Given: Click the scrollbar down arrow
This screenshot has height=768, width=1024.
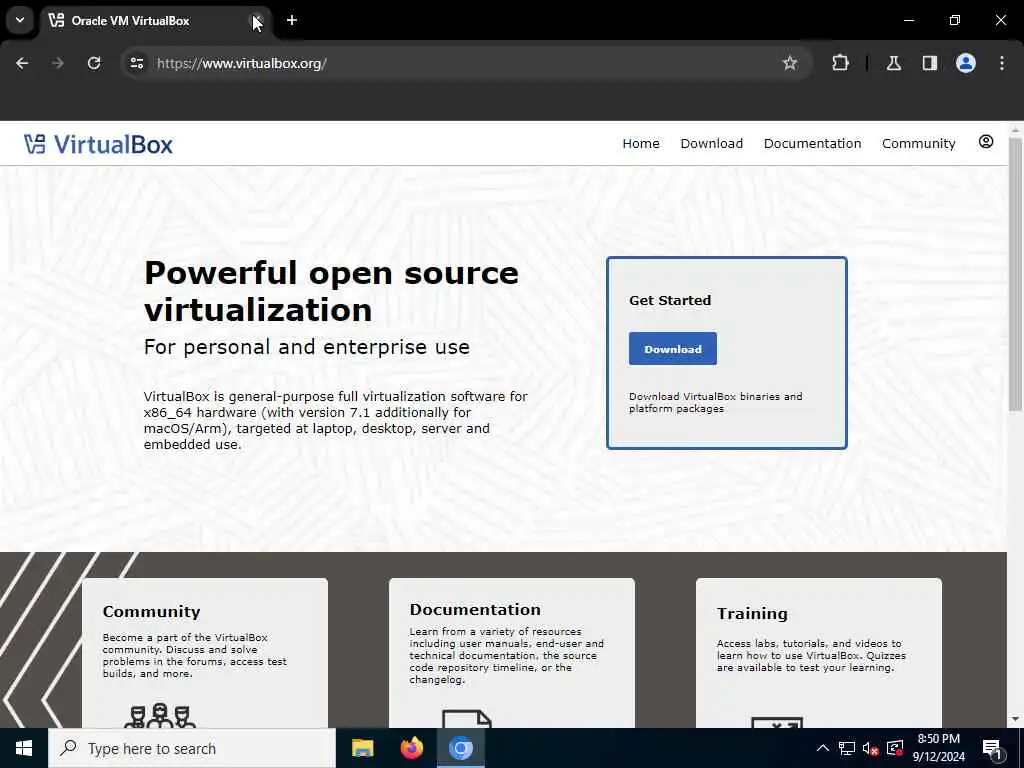Looking at the screenshot, I should coord(1015,719).
